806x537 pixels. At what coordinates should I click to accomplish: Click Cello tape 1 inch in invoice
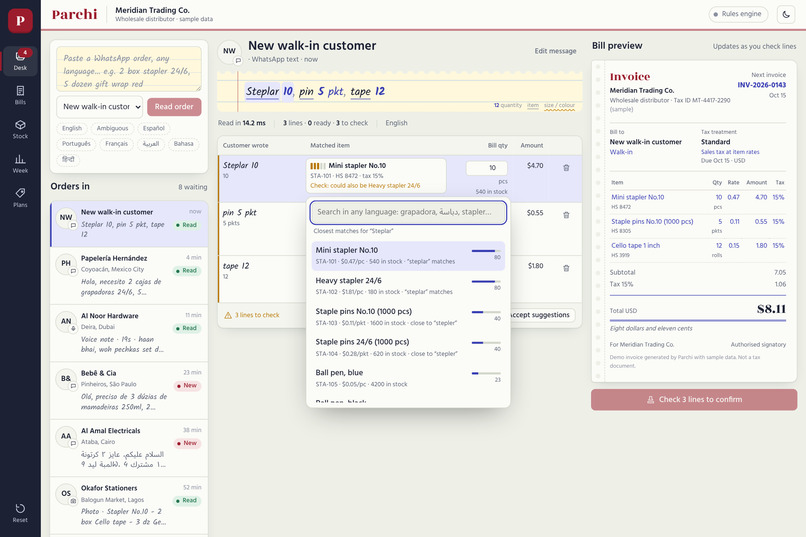pyautogui.click(x=635, y=246)
